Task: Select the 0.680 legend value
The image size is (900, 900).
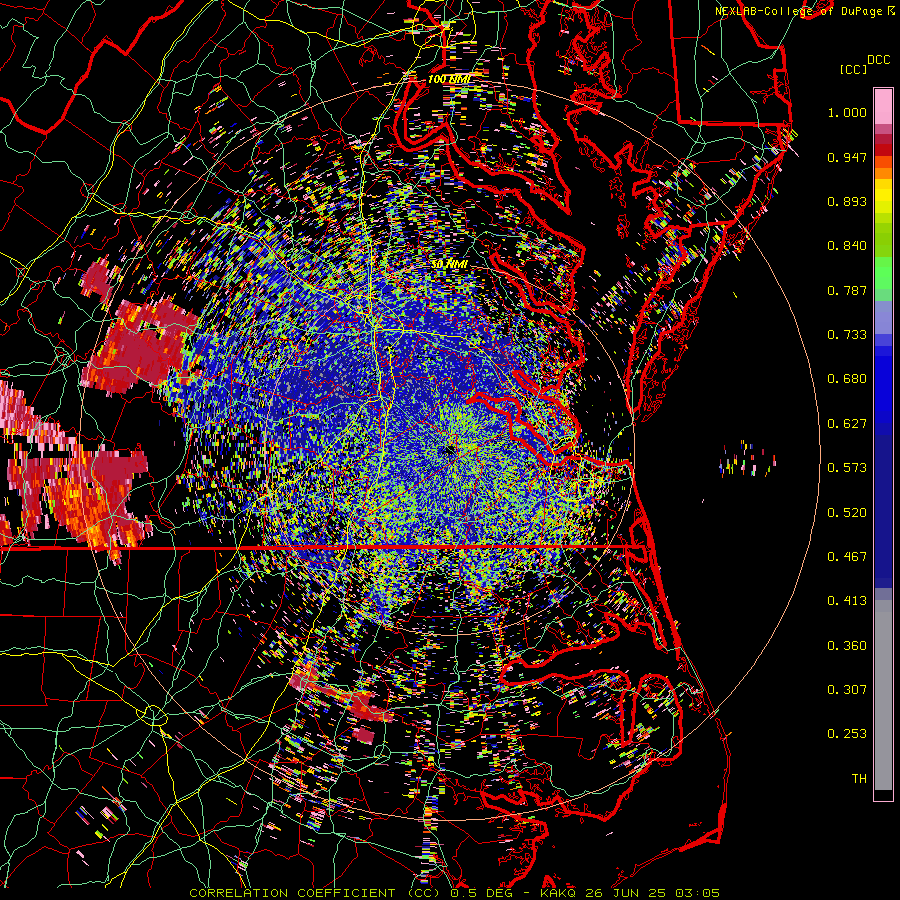Action: tap(847, 379)
